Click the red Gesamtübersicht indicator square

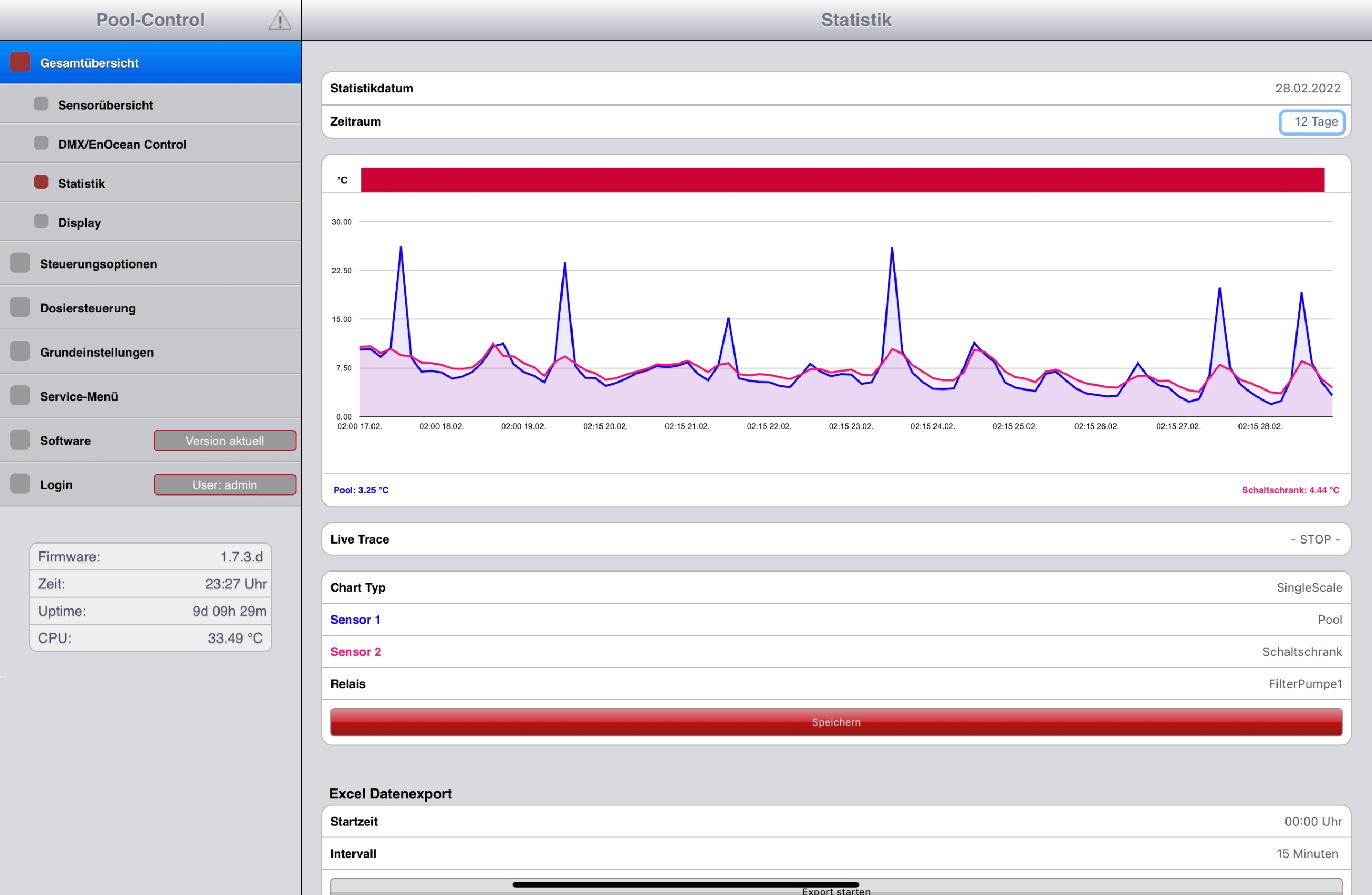click(x=20, y=62)
